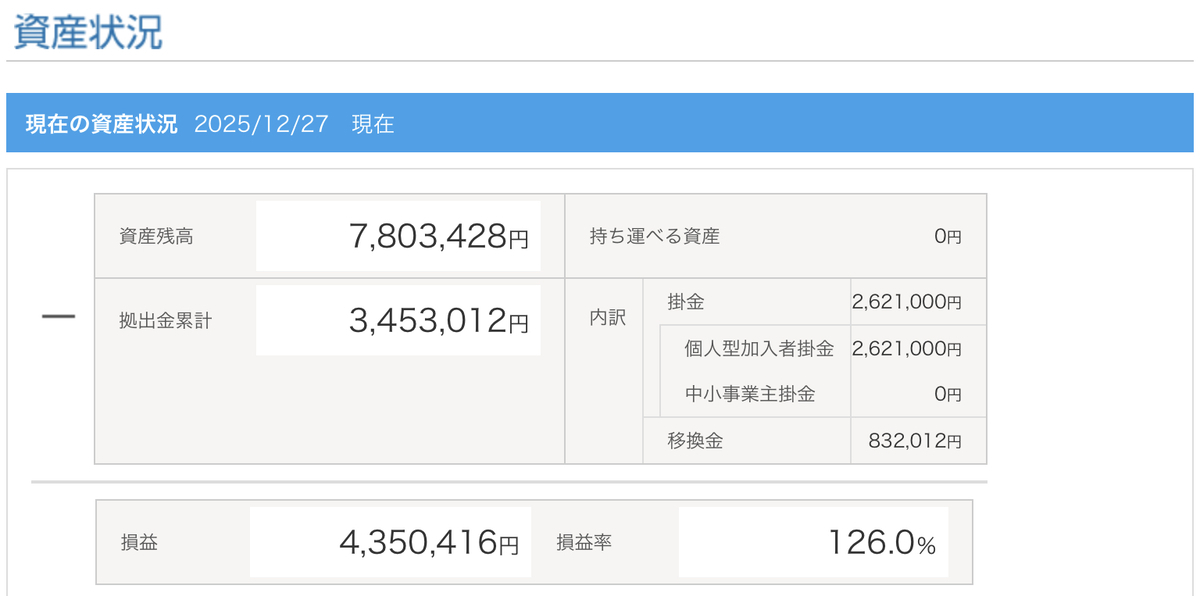The image size is (1200, 596).
Task: Click the 掛金 row label
Action: [686, 302]
